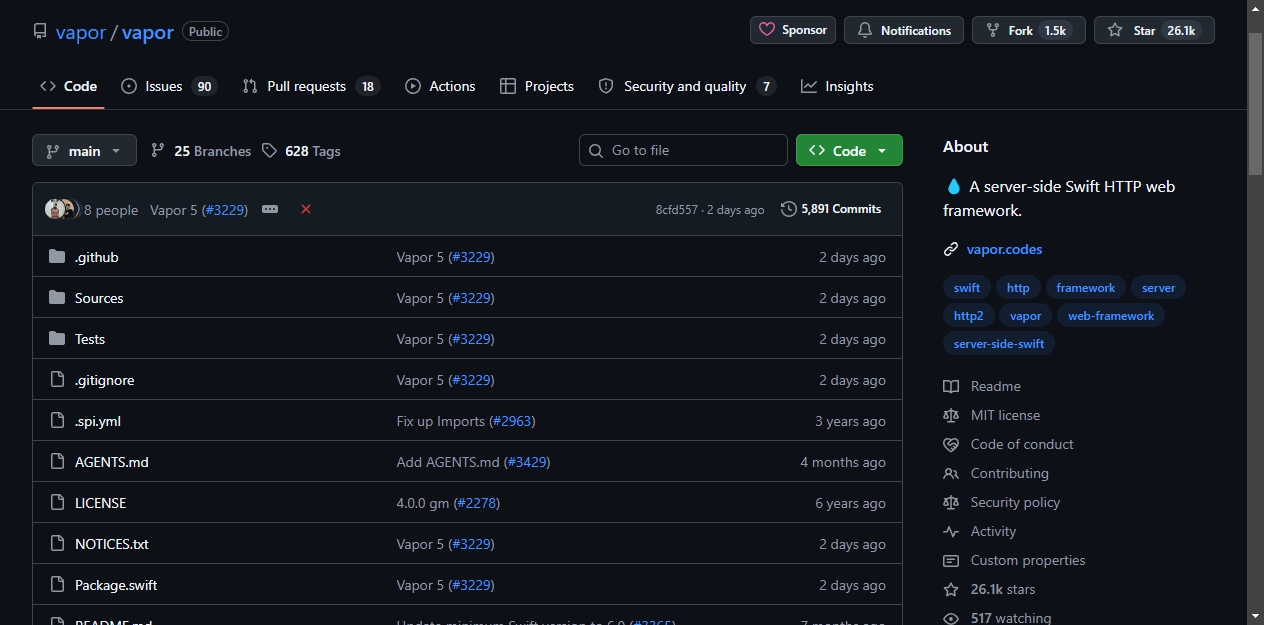Open the Package.swift file

click(116, 585)
